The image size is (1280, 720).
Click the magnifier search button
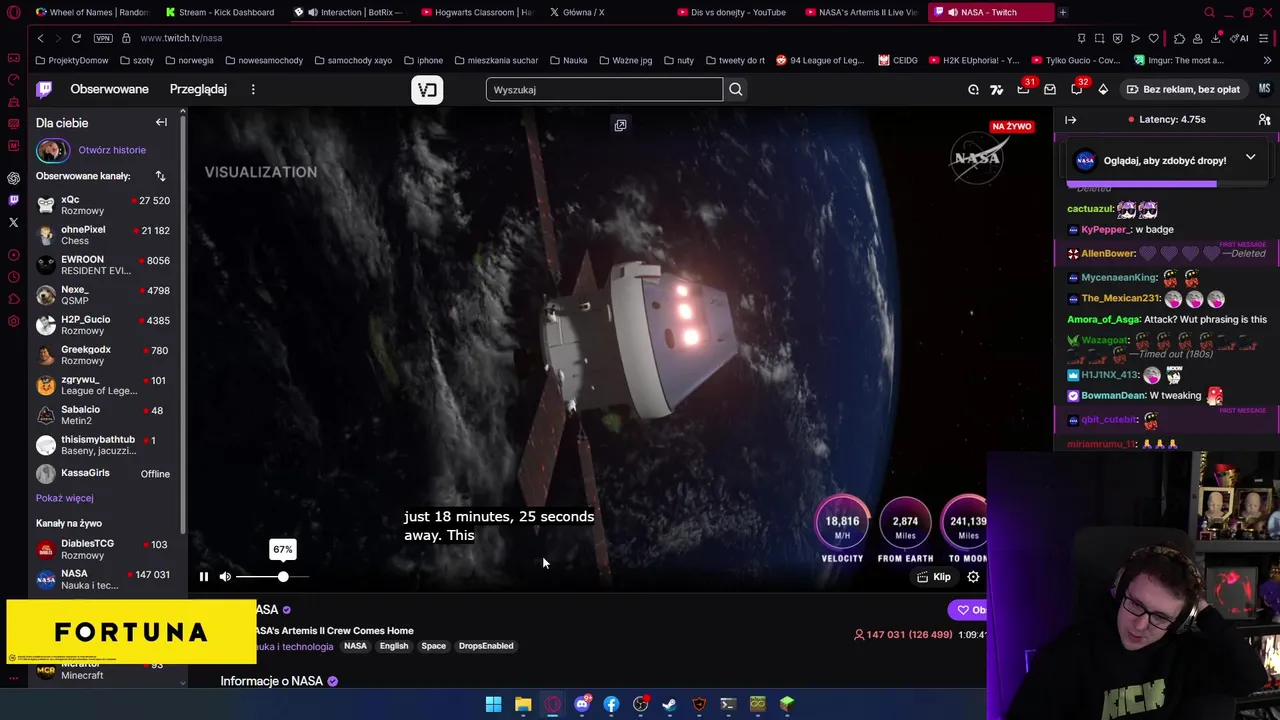735,90
